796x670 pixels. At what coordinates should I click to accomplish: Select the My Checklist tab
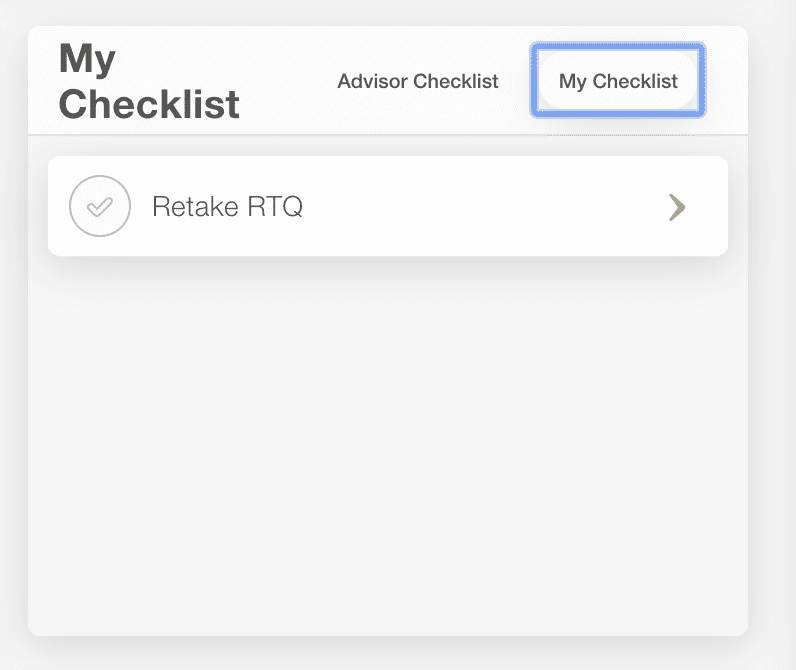click(x=618, y=81)
